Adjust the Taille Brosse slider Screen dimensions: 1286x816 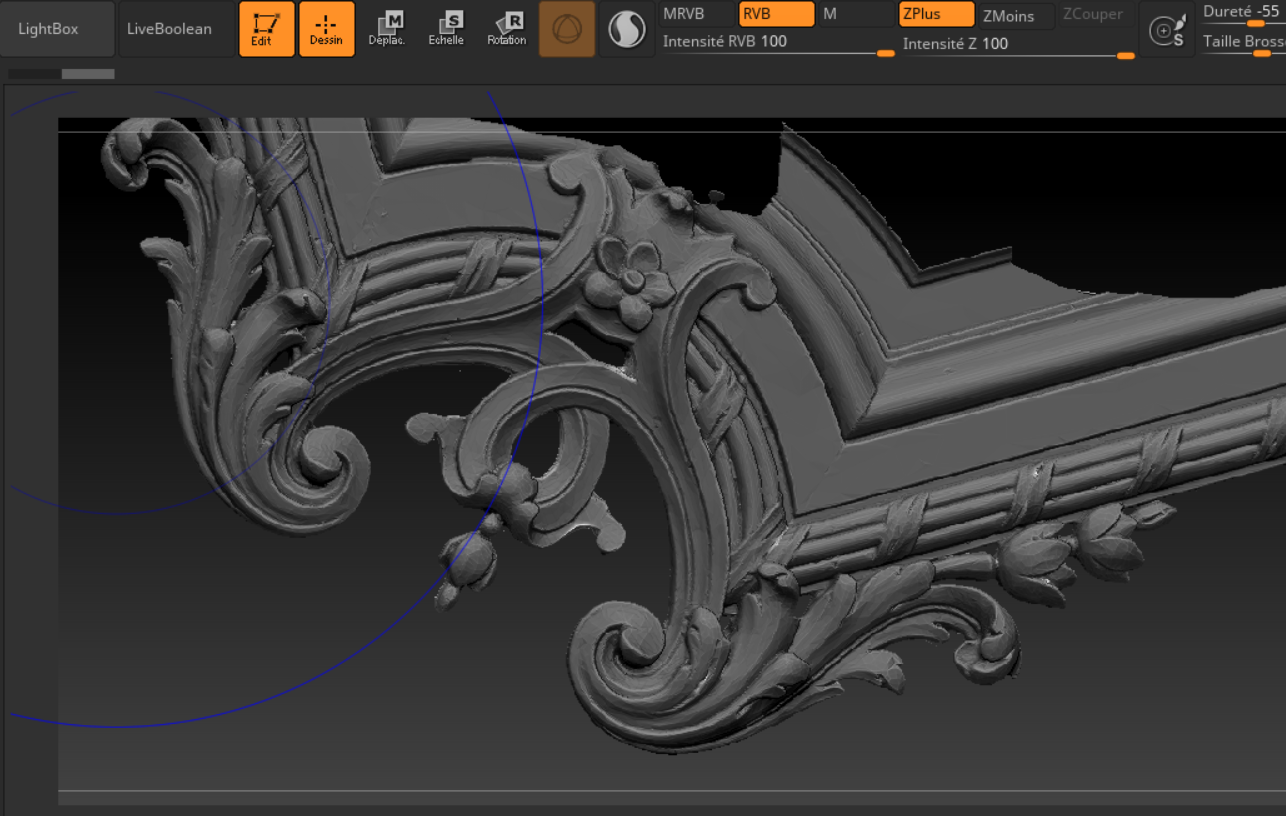pyautogui.click(x=1243, y=44)
